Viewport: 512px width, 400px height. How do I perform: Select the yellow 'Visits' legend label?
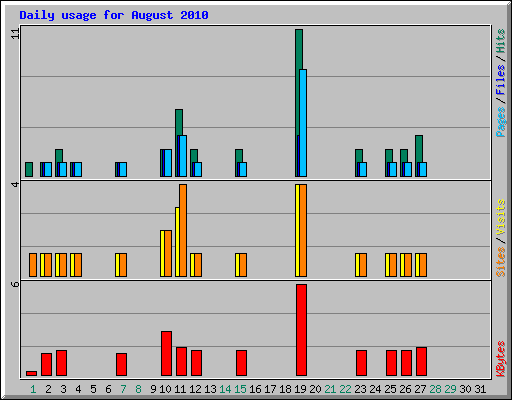[x=500, y=217]
